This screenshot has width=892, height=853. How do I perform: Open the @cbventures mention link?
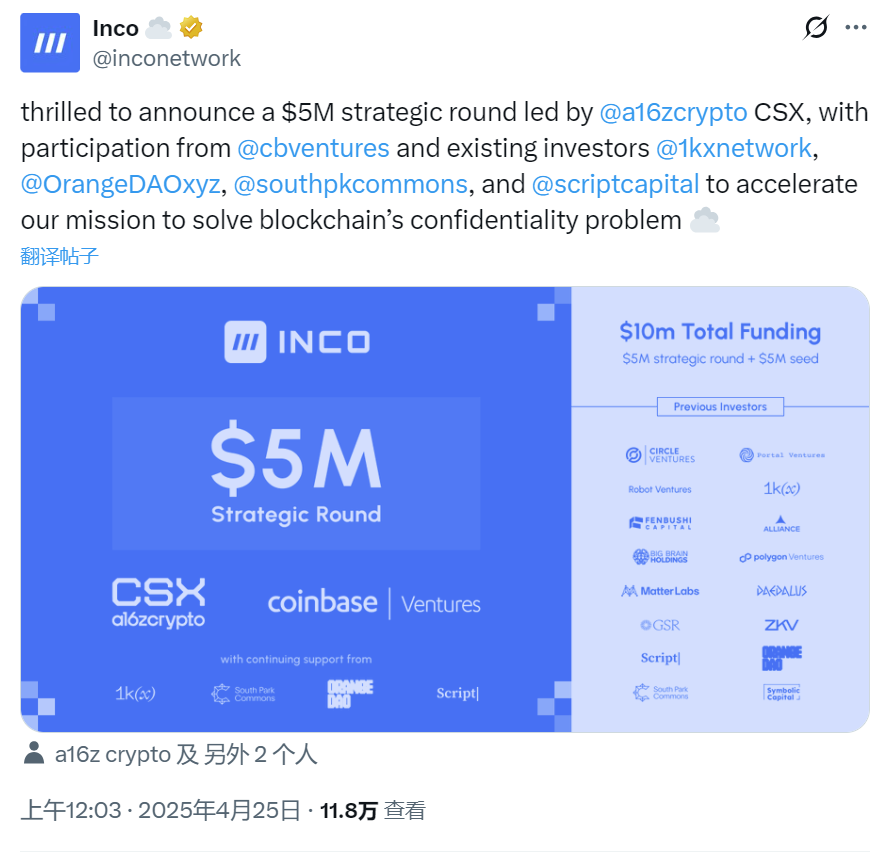(x=313, y=148)
